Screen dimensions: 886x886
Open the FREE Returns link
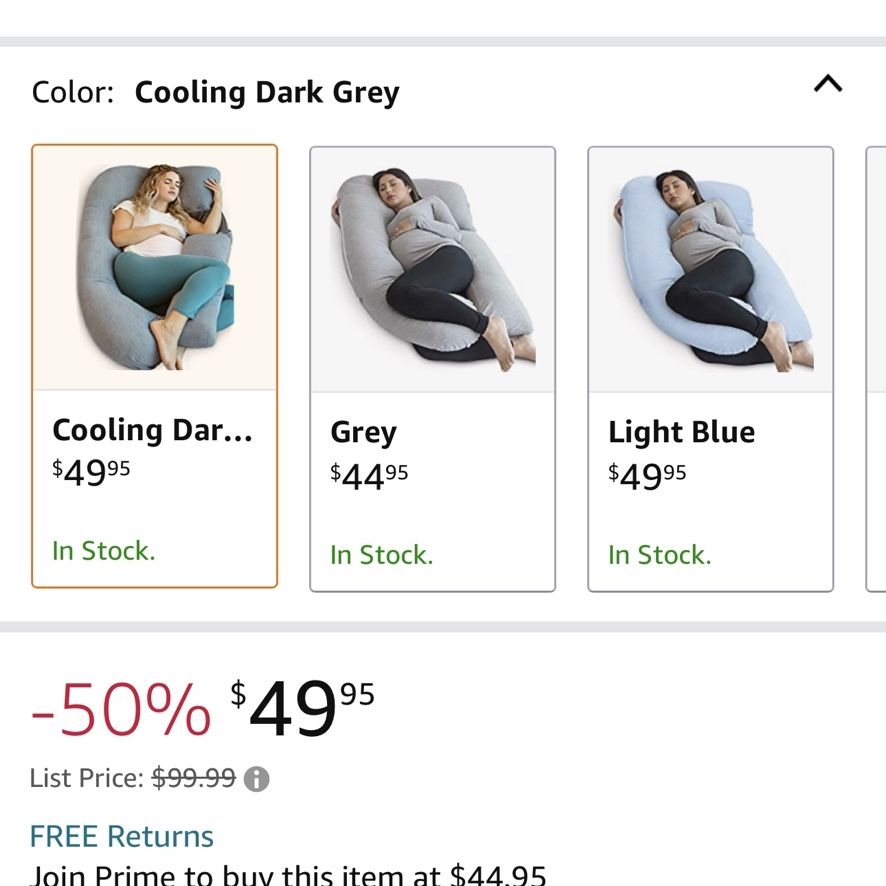(121, 836)
